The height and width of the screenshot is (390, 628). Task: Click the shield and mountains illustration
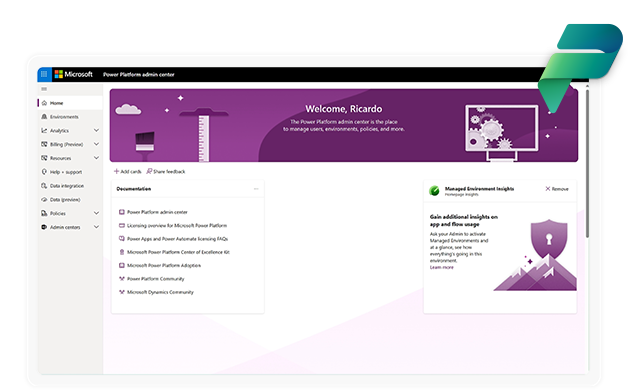tap(535, 255)
